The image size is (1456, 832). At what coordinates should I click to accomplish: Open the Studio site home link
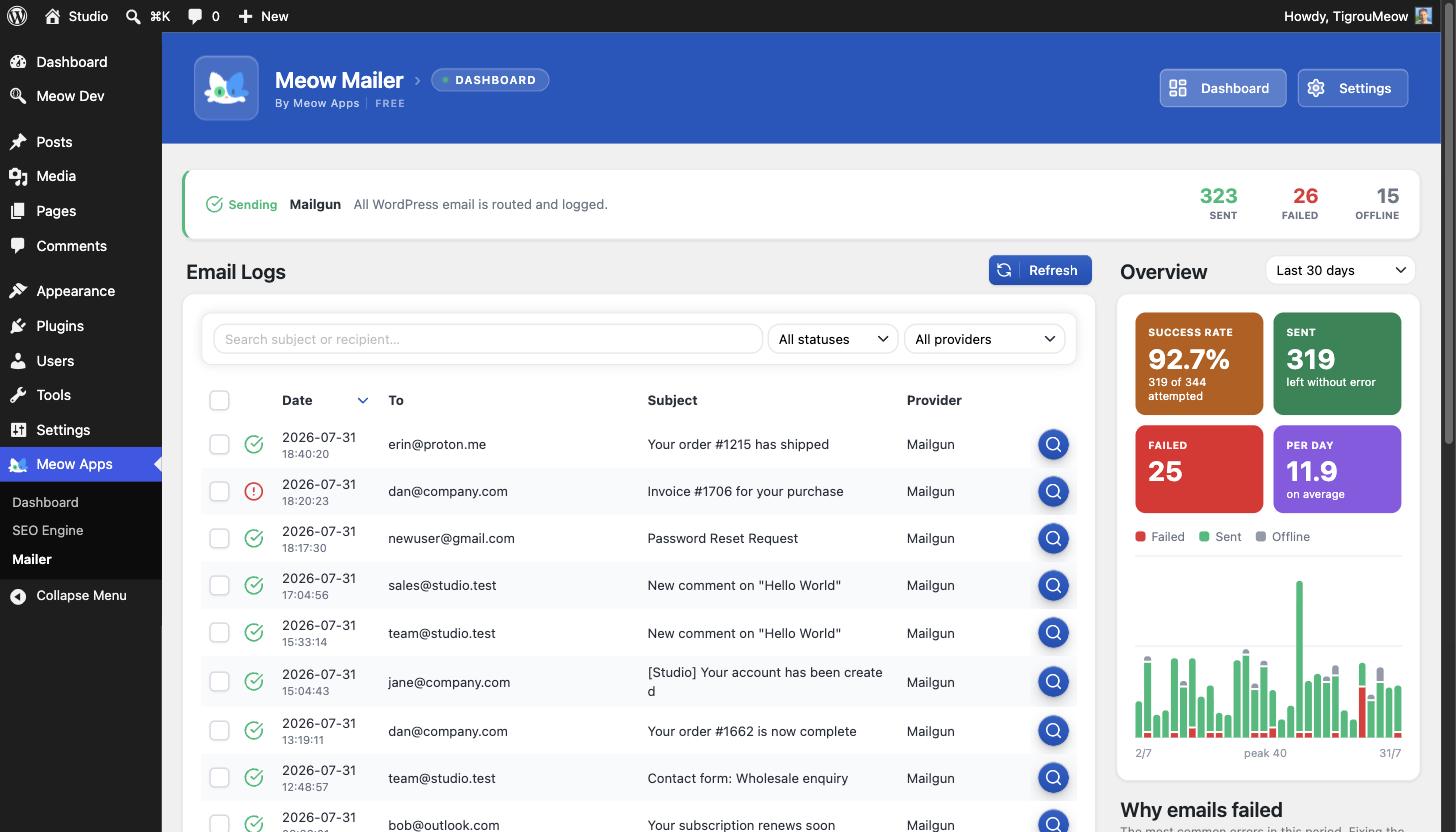[x=76, y=16]
